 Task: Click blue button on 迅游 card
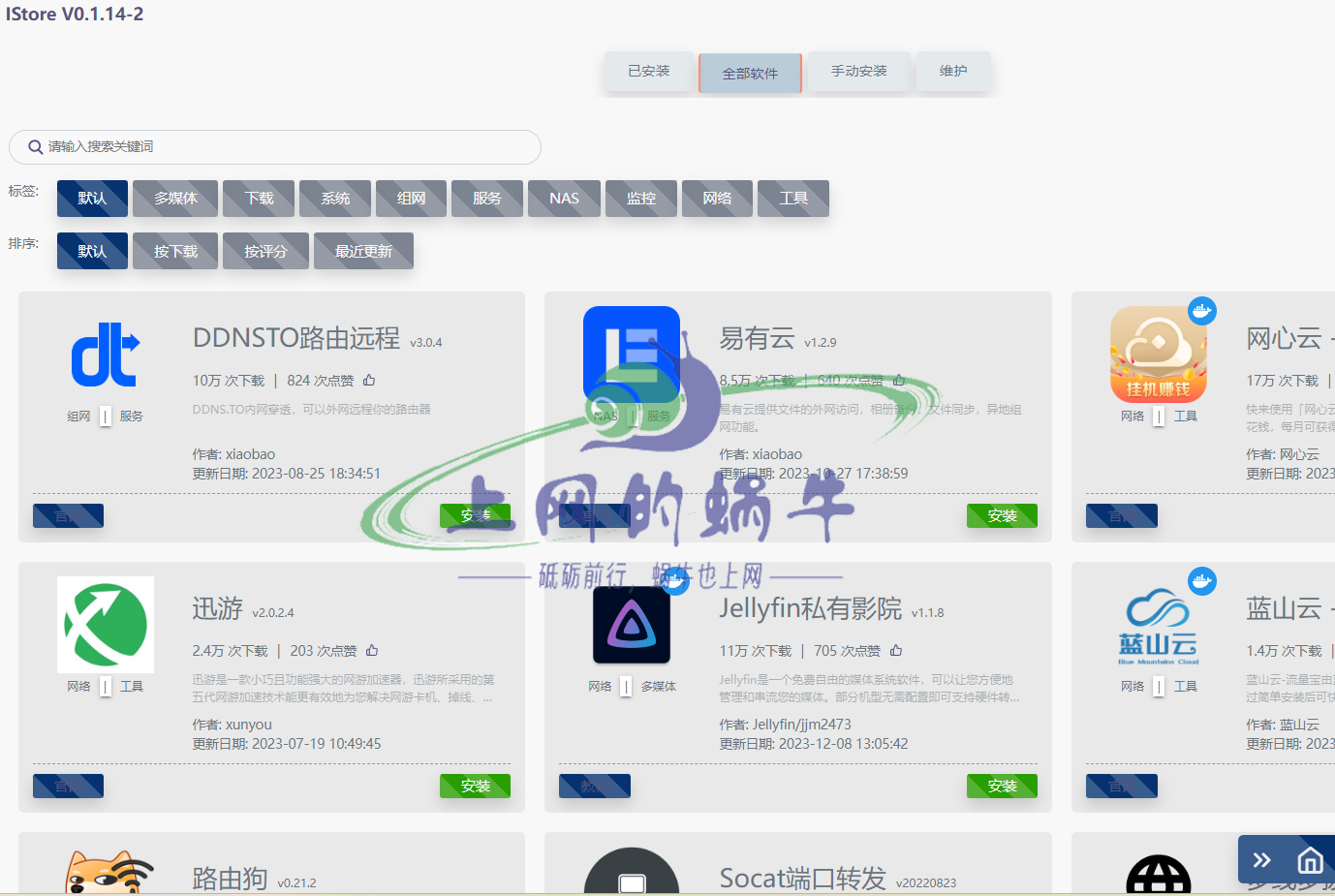pos(68,786)
